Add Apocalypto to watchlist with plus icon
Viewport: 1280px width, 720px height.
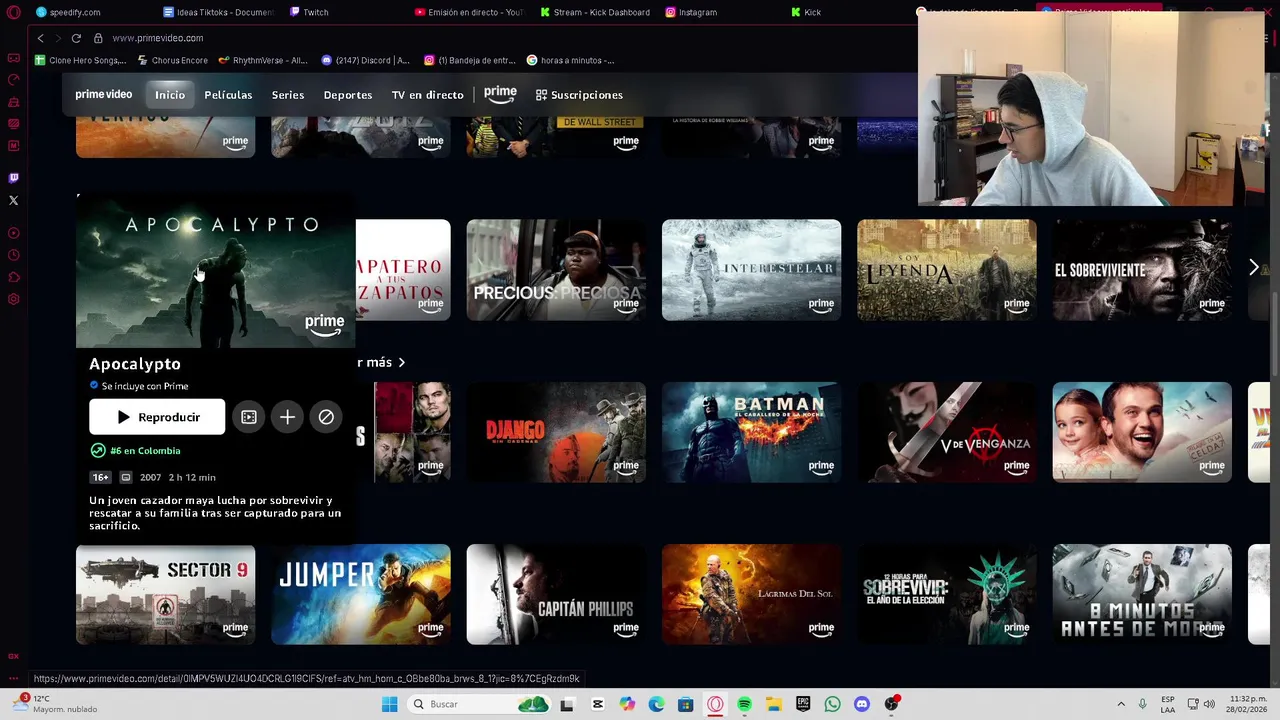coord(287,417)
